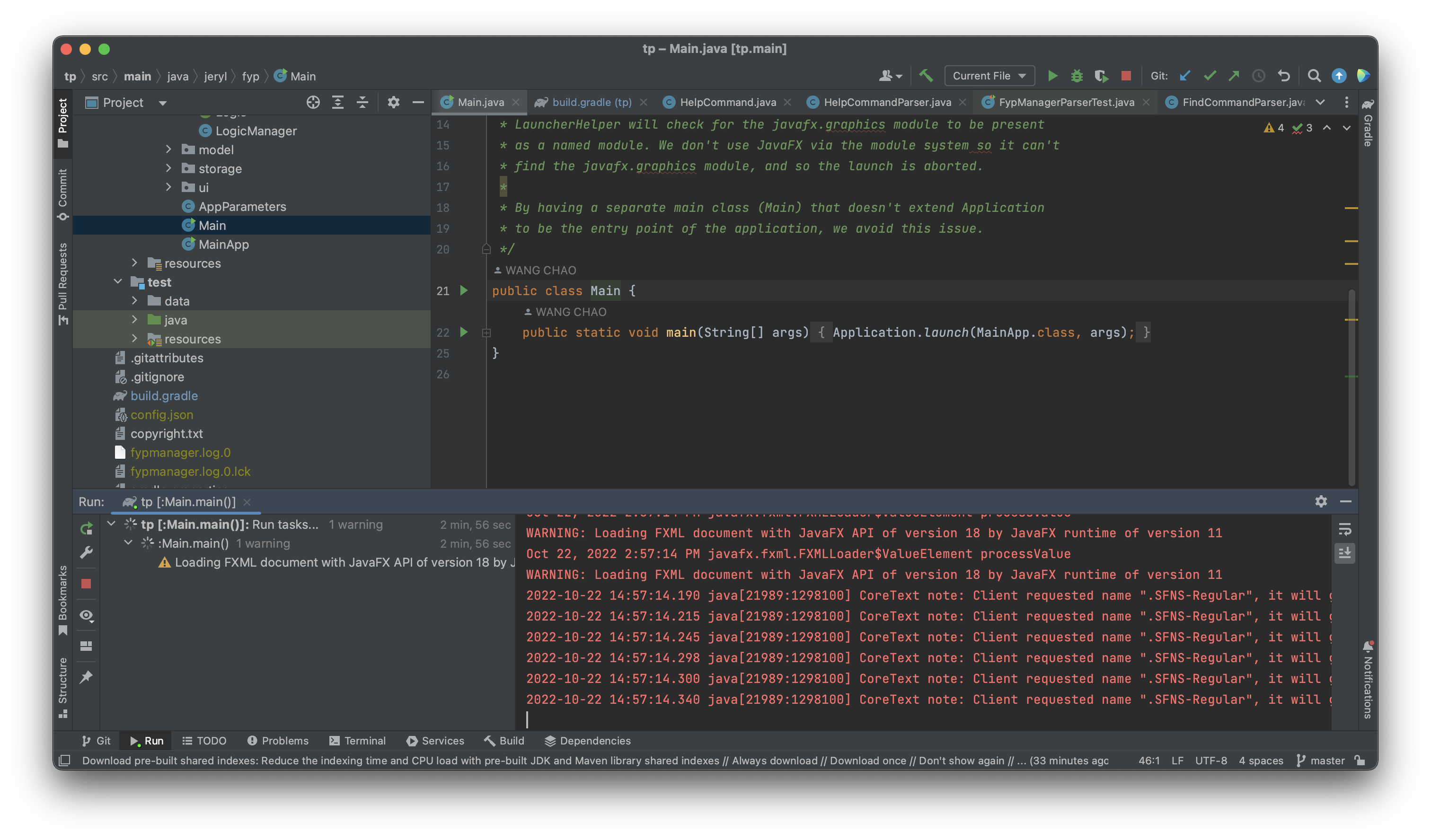Expand the model folder in project tree
This screenshot has width=1431, height=840.
click(x=168, y=149)
